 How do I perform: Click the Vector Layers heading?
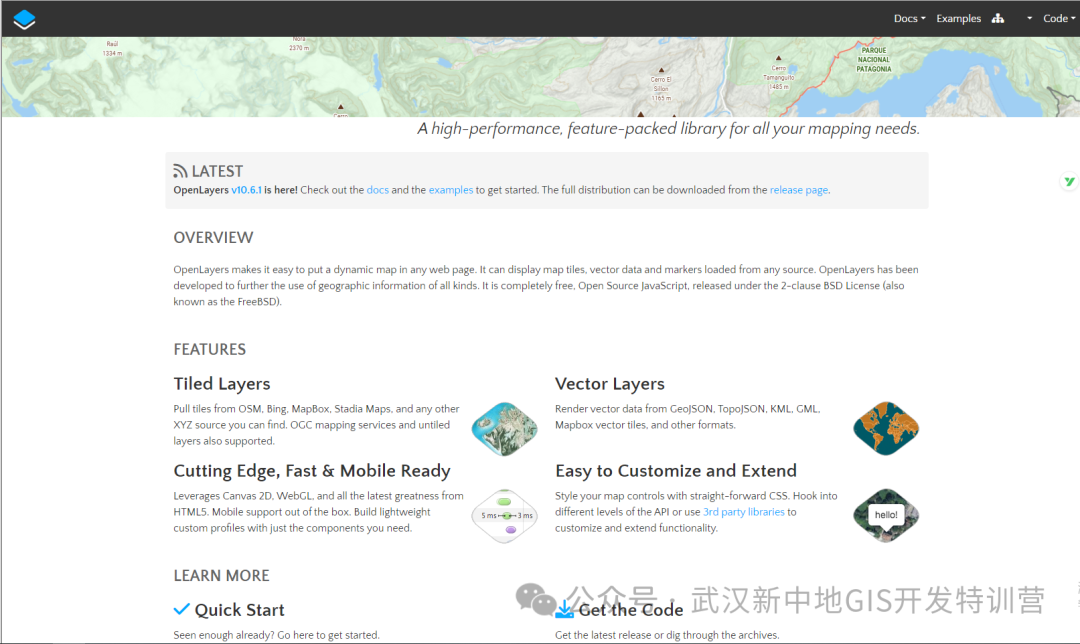(610, 384)
